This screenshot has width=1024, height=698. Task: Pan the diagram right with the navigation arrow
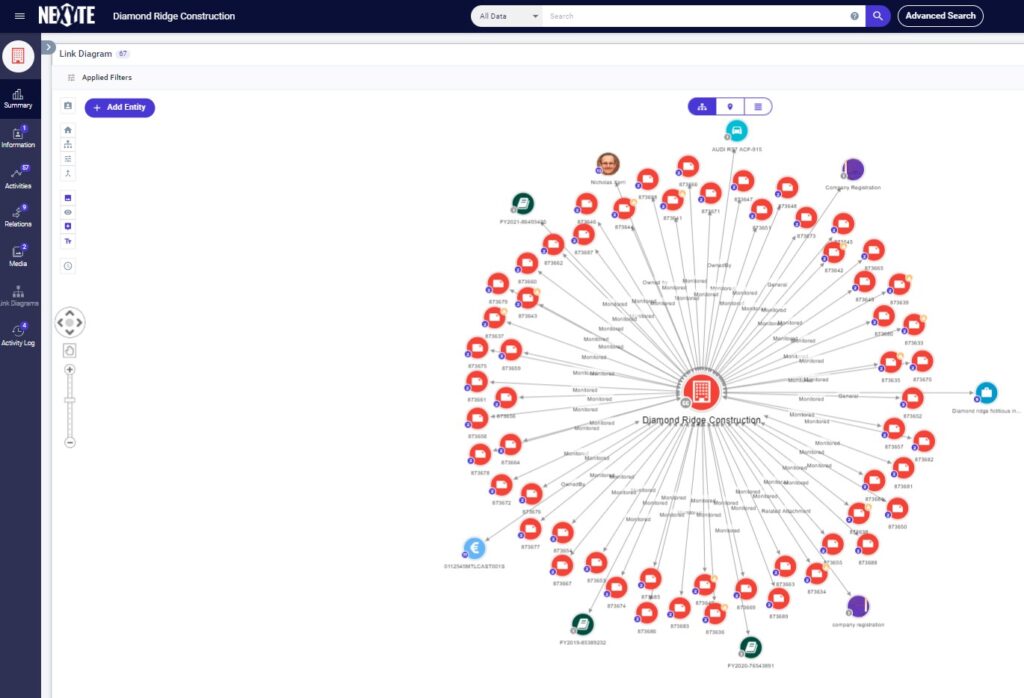coord(79,323)
